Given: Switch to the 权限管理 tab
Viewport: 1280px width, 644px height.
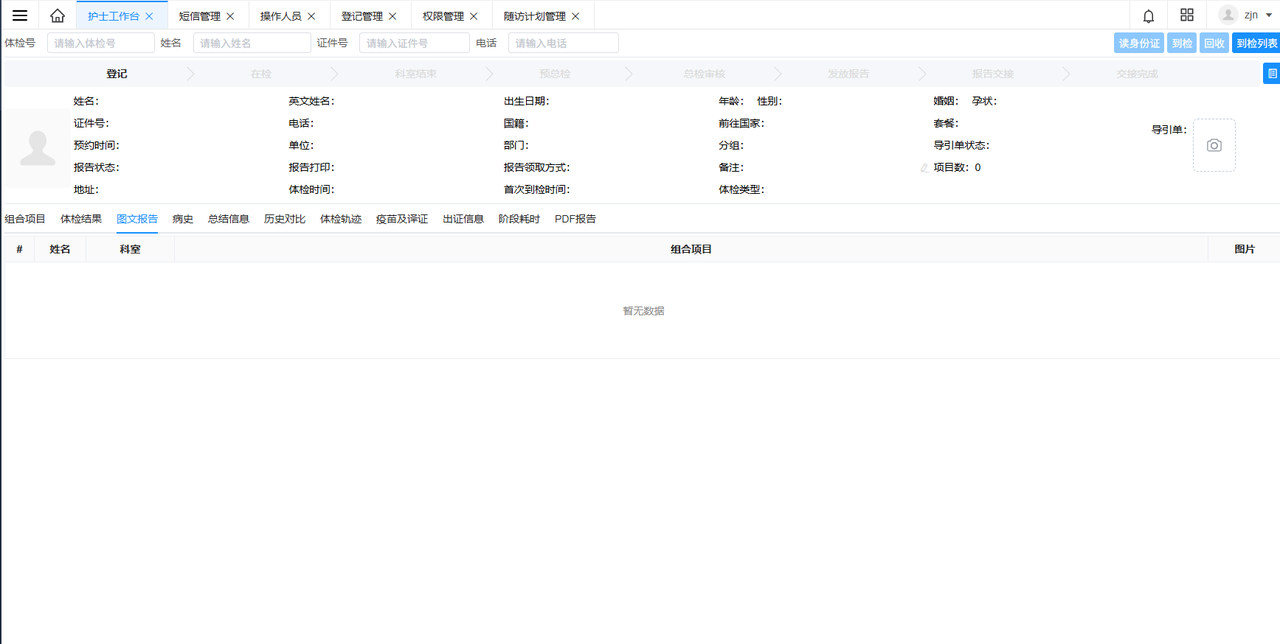Looking at the screenshot, I should (x=443, y=16).
